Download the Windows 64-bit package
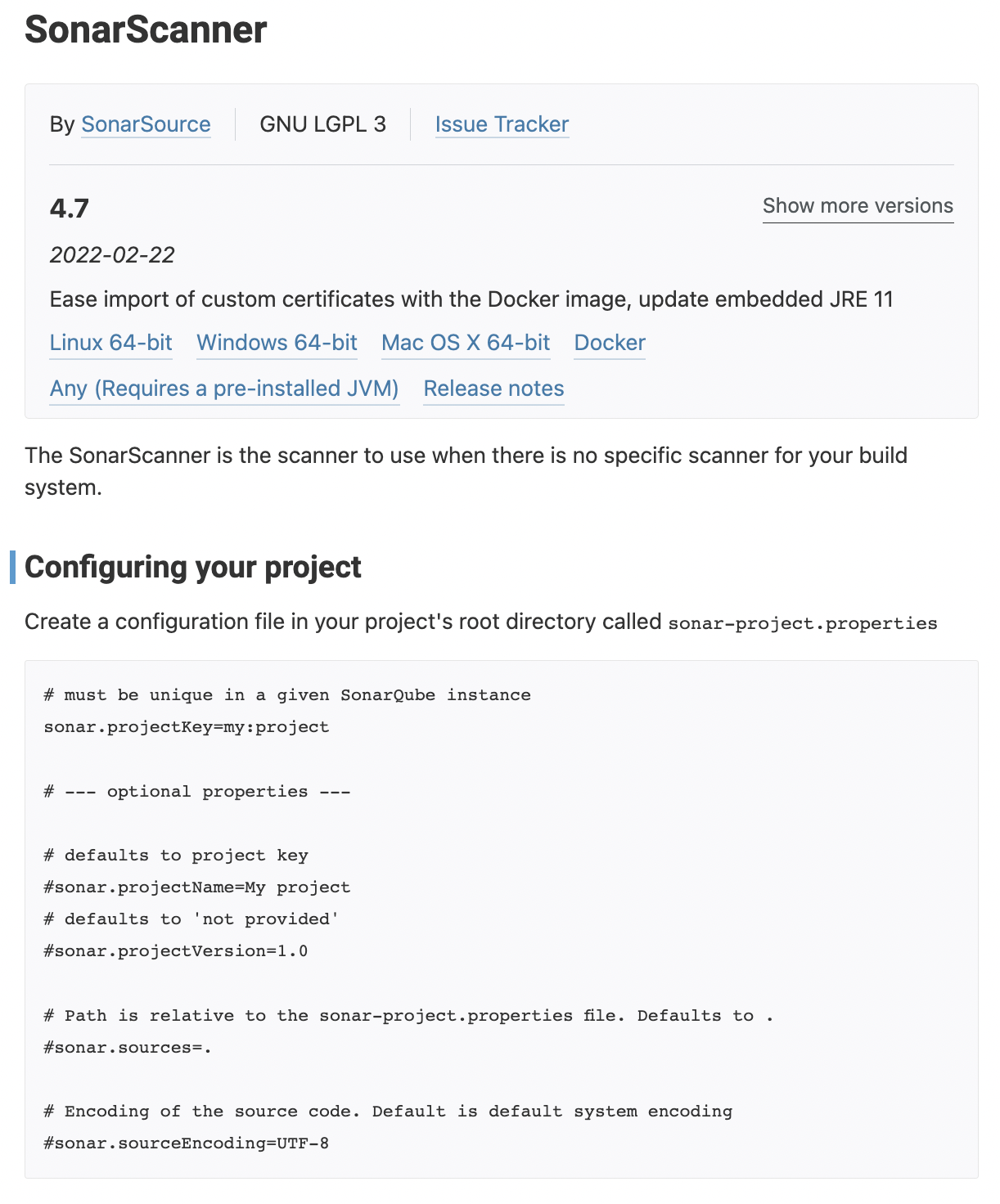This screenshot has width=1000, height=1204. pos(277,343)
